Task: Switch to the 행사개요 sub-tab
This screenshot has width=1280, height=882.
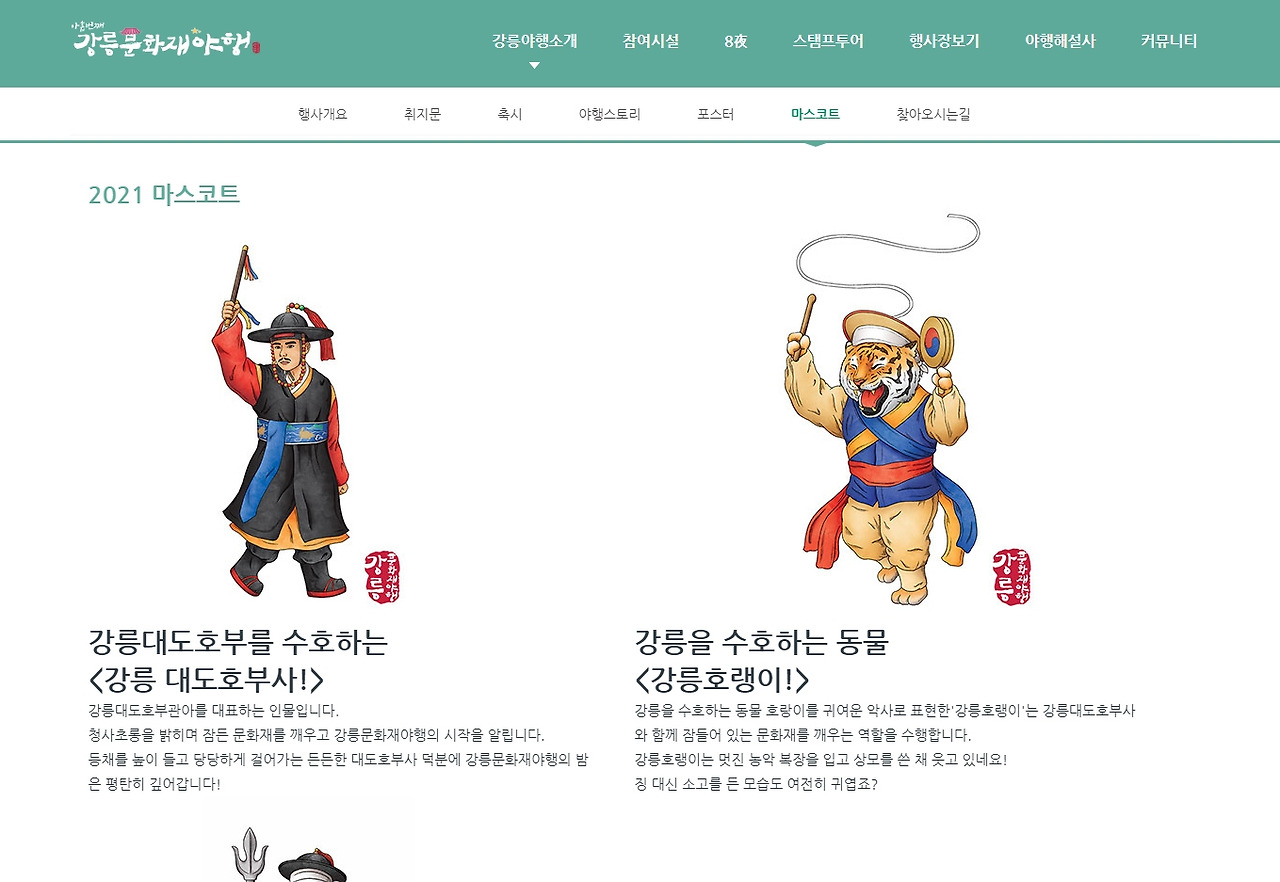Action: [x=322, y=114]
